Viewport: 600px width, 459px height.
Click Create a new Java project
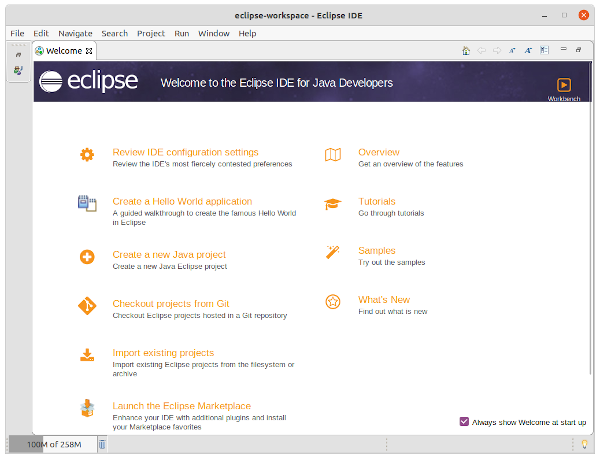[x=169, y=255]
